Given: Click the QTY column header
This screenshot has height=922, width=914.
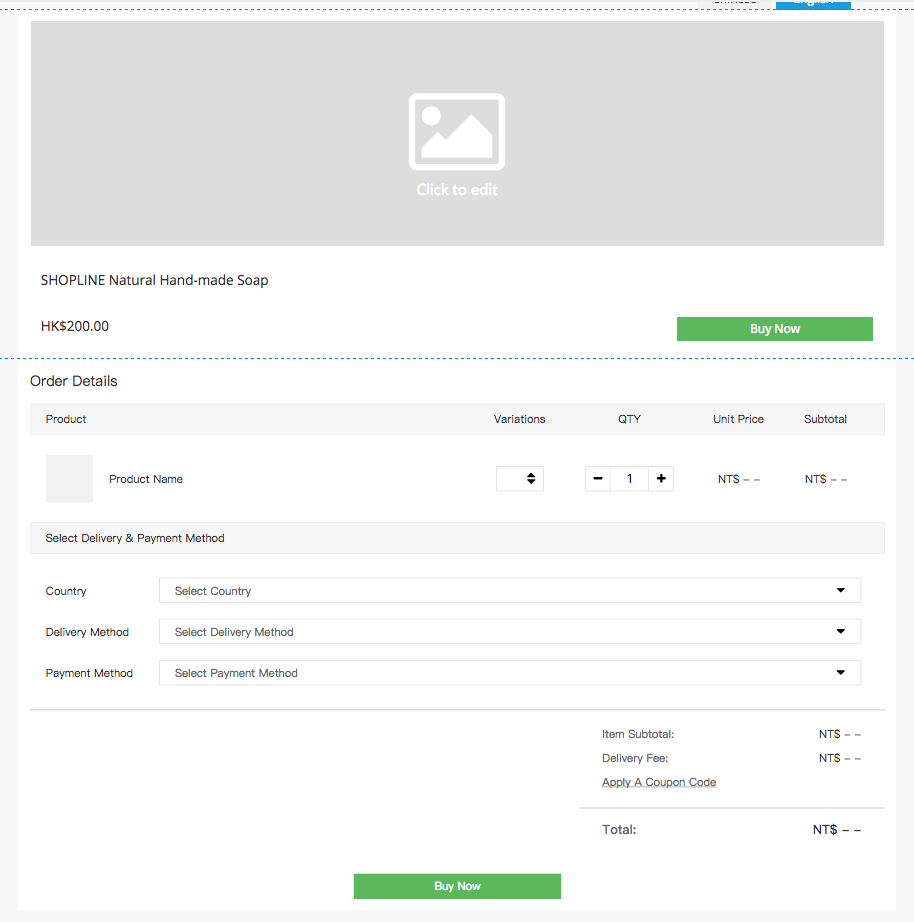Looking at the screenshot, I should [629, 419].
